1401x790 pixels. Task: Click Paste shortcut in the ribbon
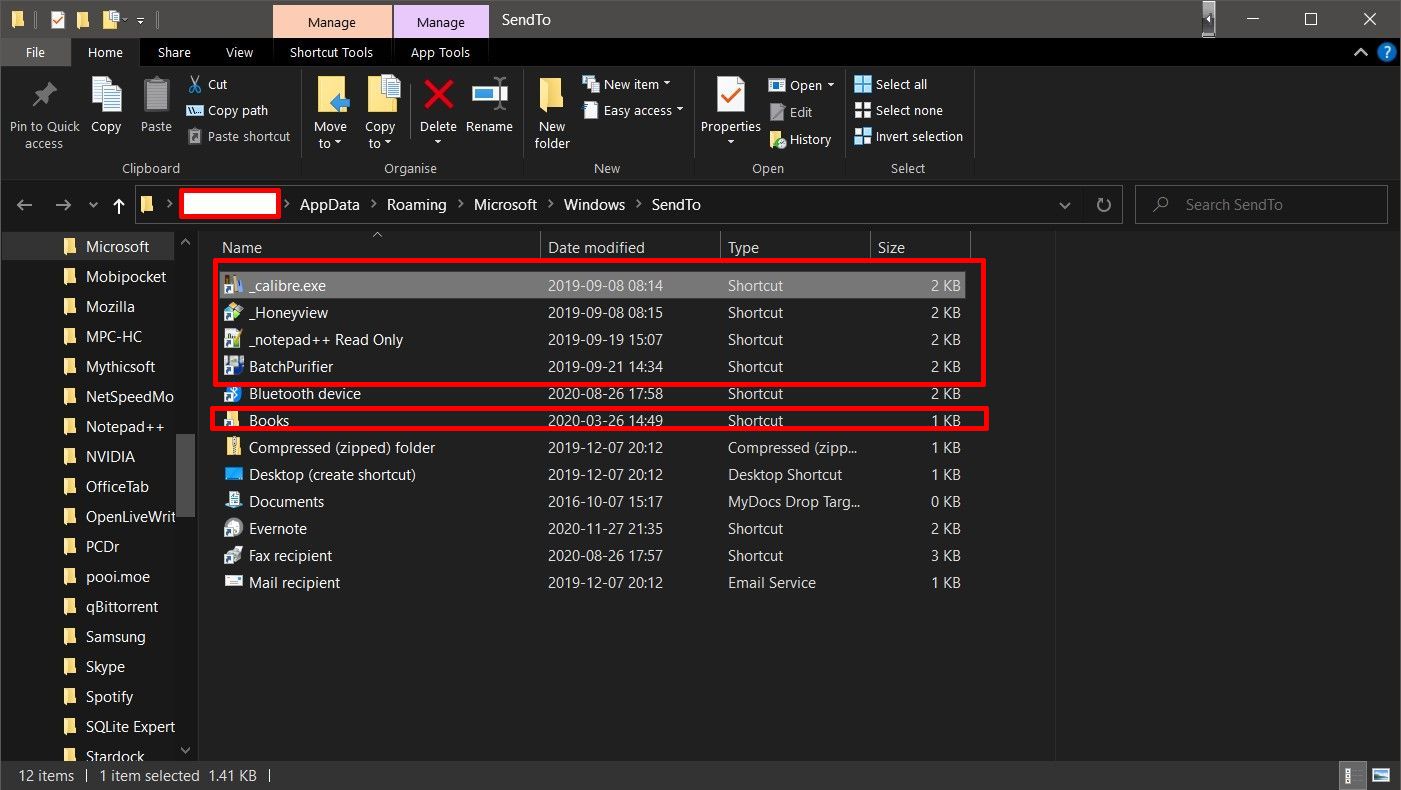pos(238,136)
